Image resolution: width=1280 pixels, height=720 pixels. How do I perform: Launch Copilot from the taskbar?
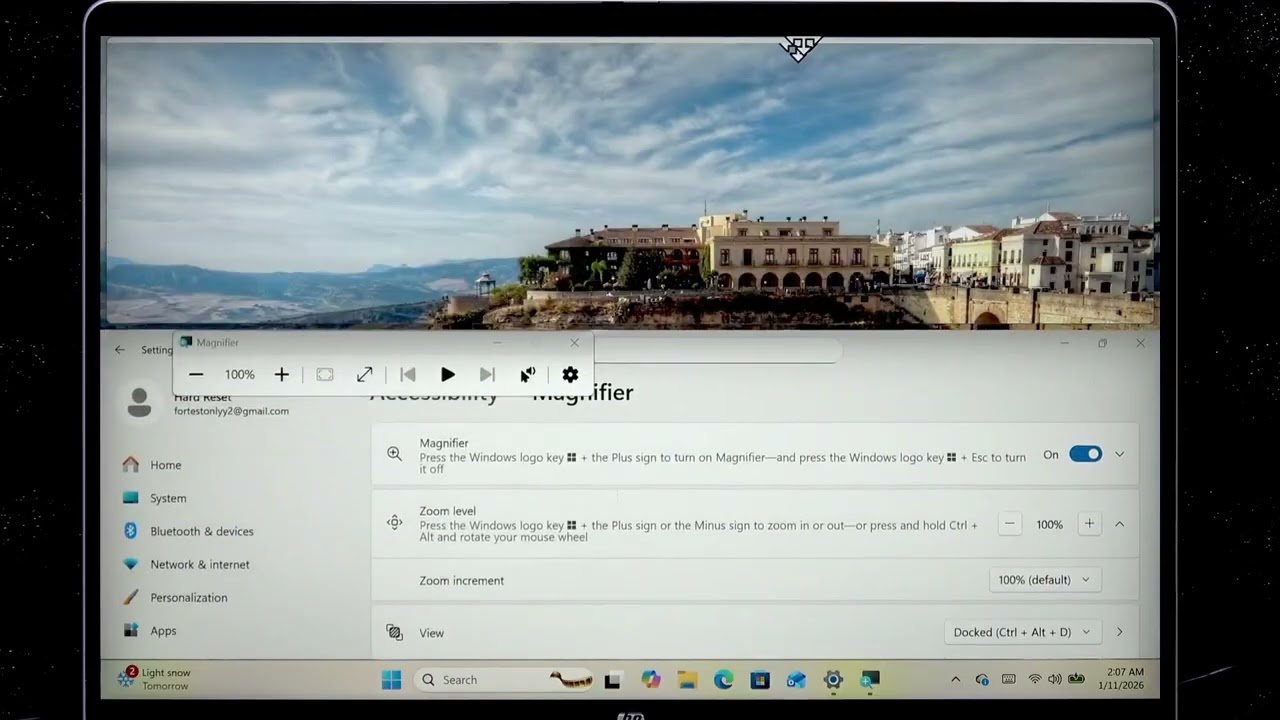click(x=651, y=680)
